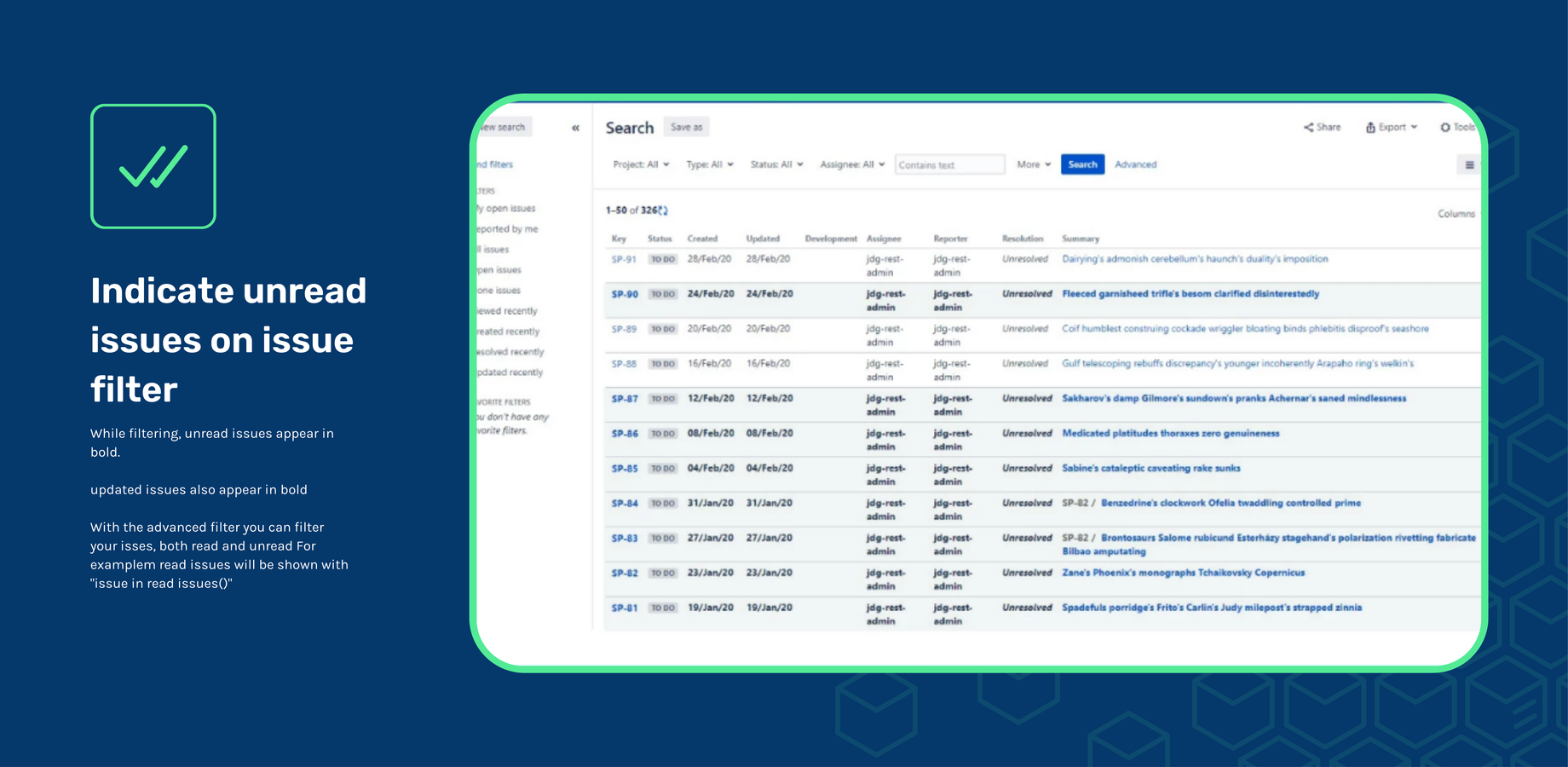1568x767 pixels.
Task: Expand the Assignee: All dropdown
Action: point(852,164)
